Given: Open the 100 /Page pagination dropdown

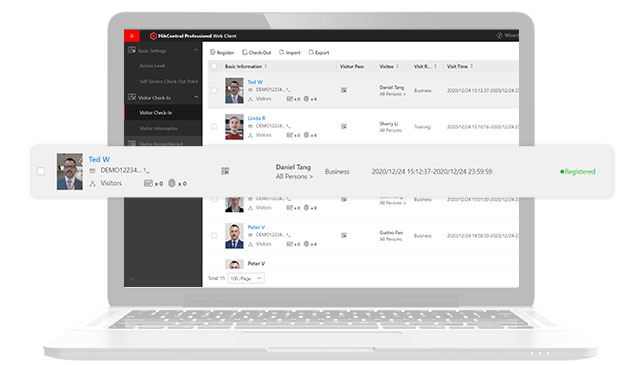Looking at the screenshot, I should pos(246,279).
